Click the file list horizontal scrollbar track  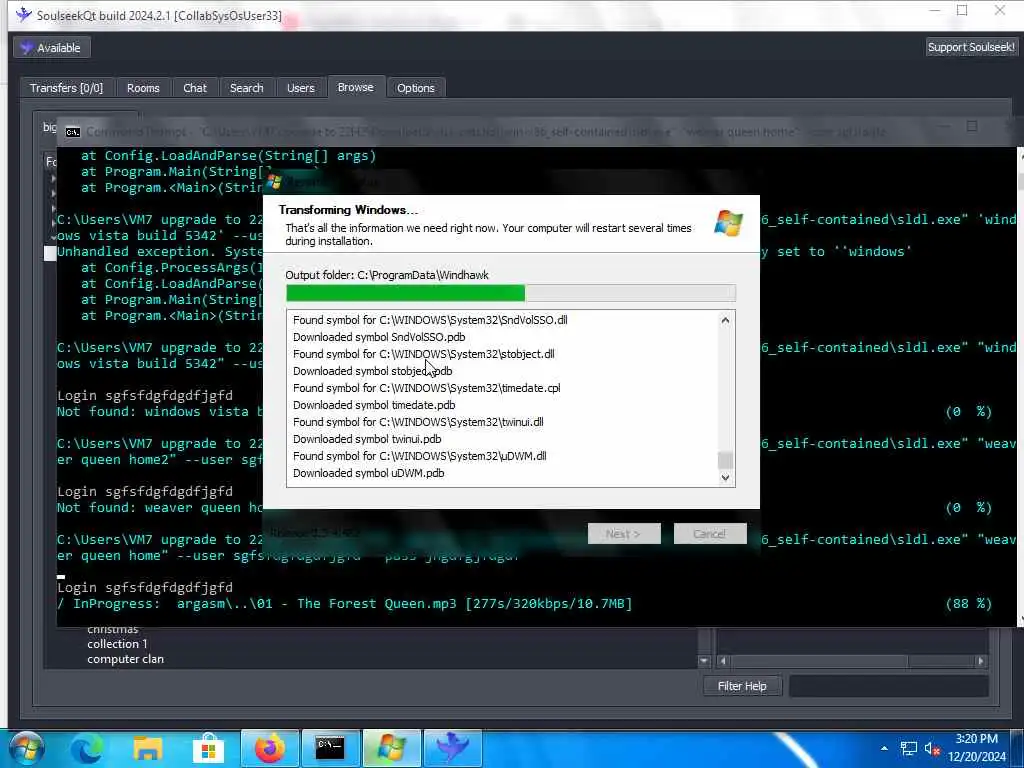(x=852, y=661)
